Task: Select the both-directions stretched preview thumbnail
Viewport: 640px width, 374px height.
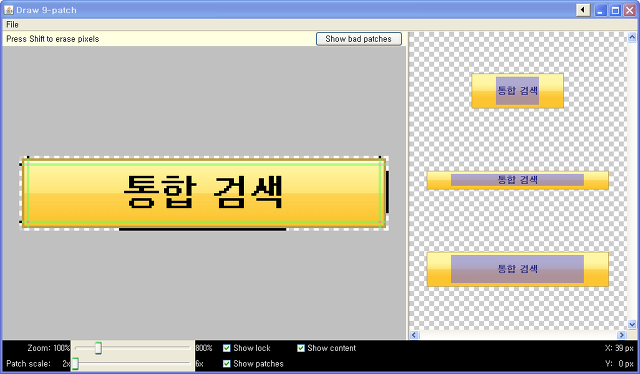Action: click(x=518, y=269)
